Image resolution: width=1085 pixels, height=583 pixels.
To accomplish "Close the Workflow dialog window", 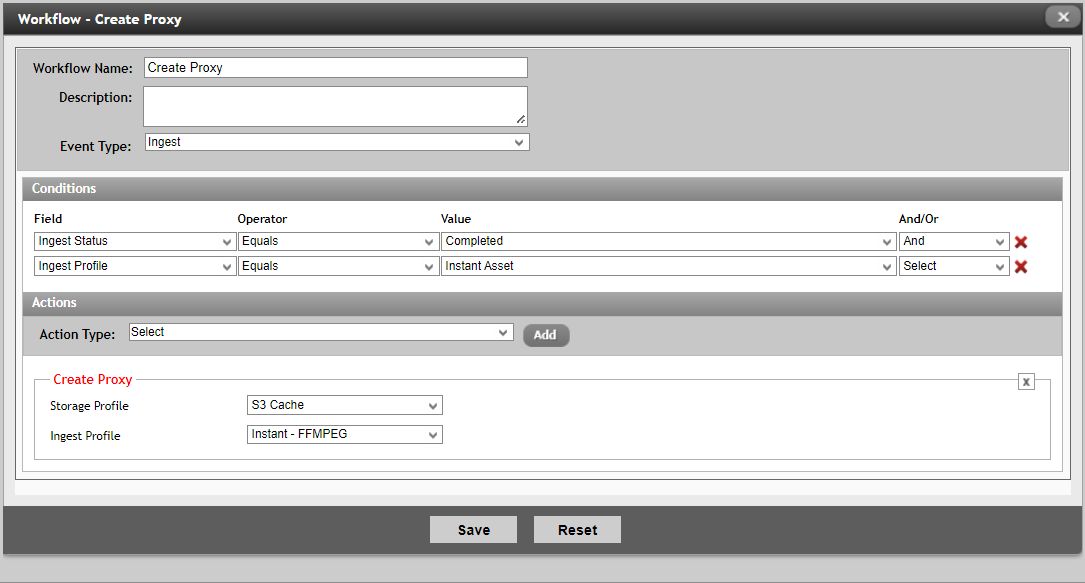I will 1063,17.
